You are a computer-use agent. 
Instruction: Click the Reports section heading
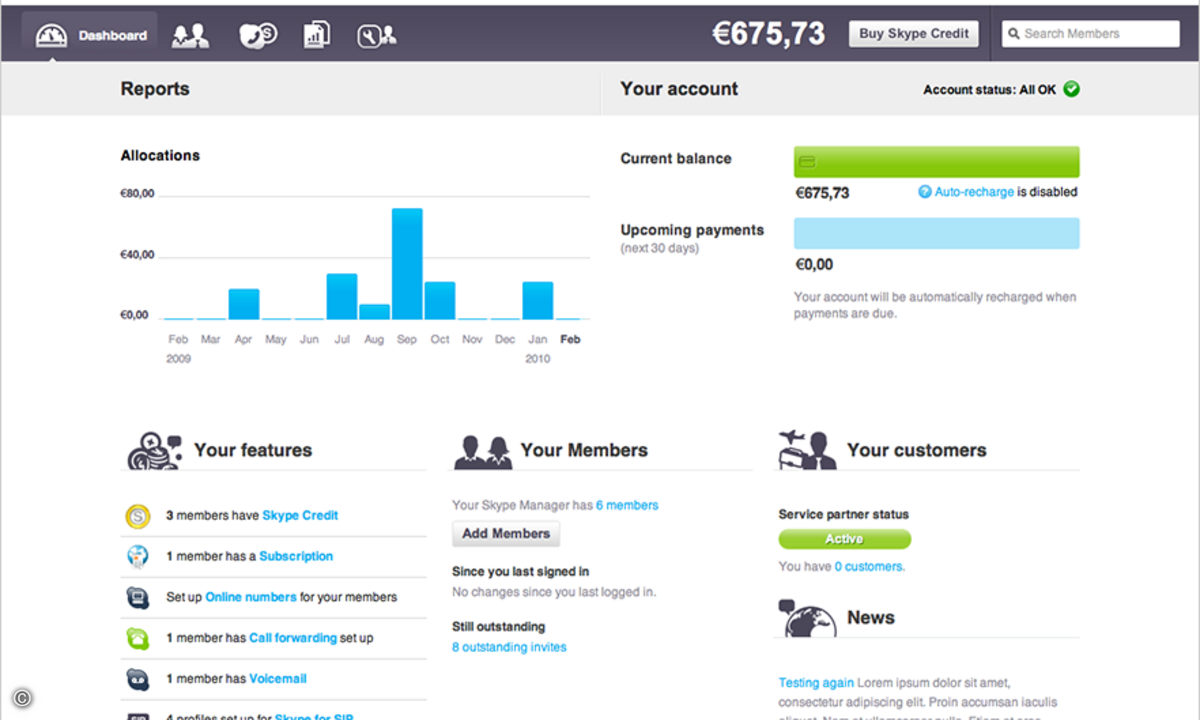tap(155, 89)
